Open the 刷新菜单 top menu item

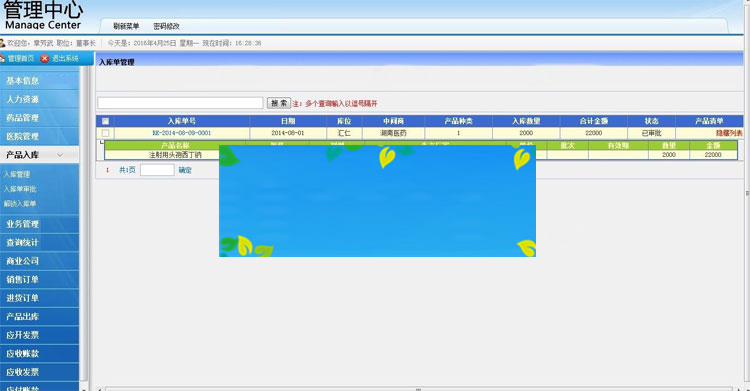tap(126, 26)
